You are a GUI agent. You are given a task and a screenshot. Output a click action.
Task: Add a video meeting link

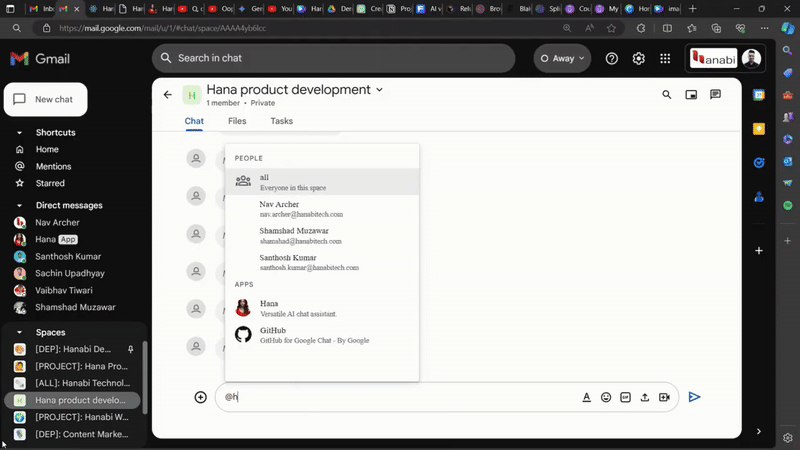(664, 397)
